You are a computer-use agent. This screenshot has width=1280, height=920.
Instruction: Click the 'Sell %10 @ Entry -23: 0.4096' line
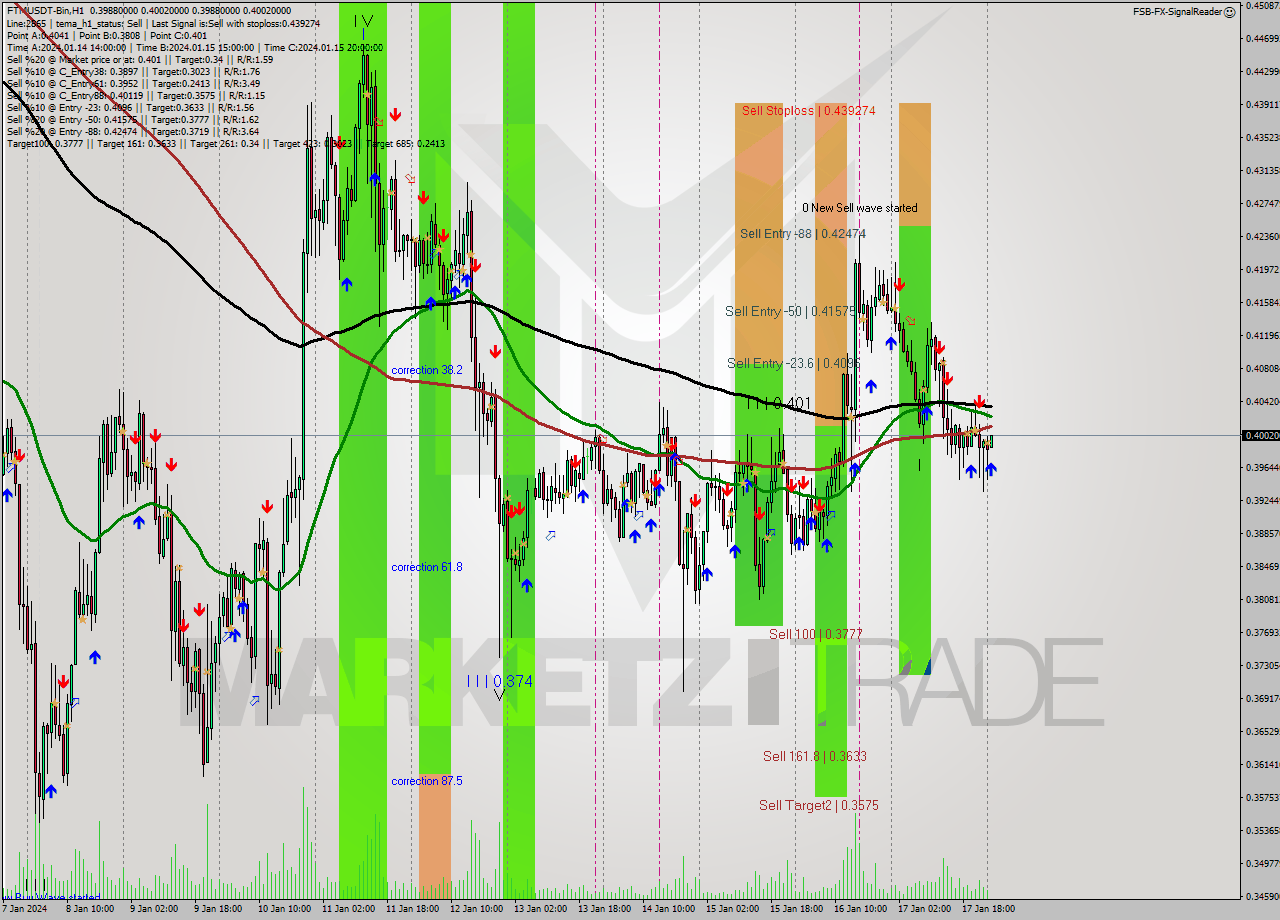click(130, 107)
